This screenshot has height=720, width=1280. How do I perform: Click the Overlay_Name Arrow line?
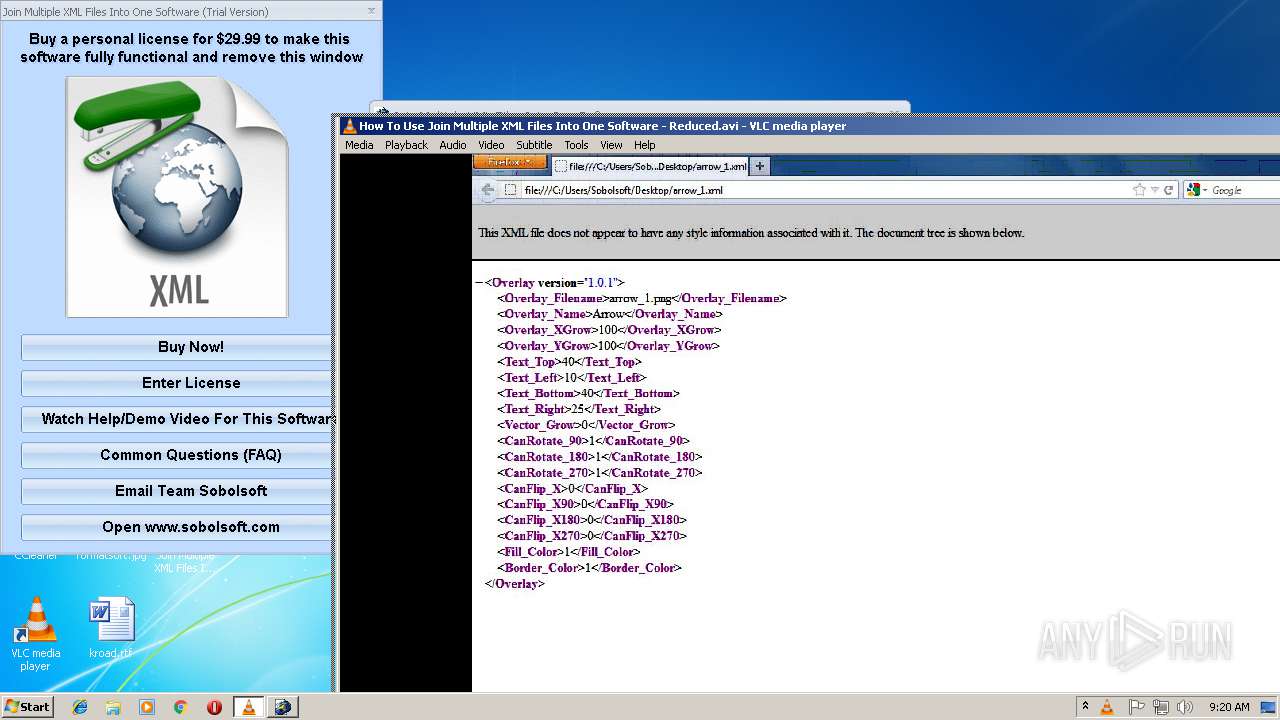click(609, 314)
